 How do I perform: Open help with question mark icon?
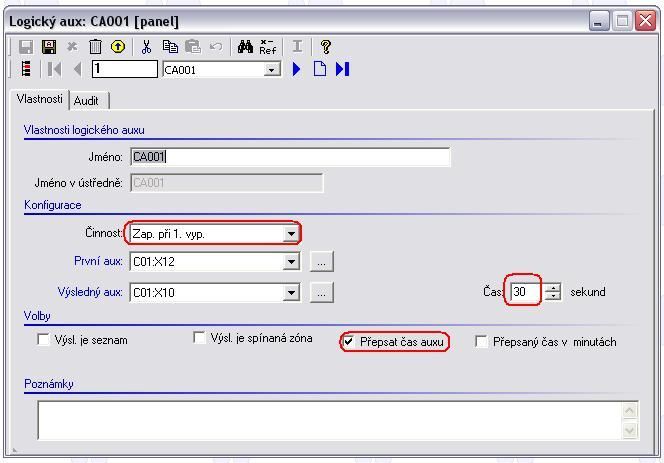point(326,47)
